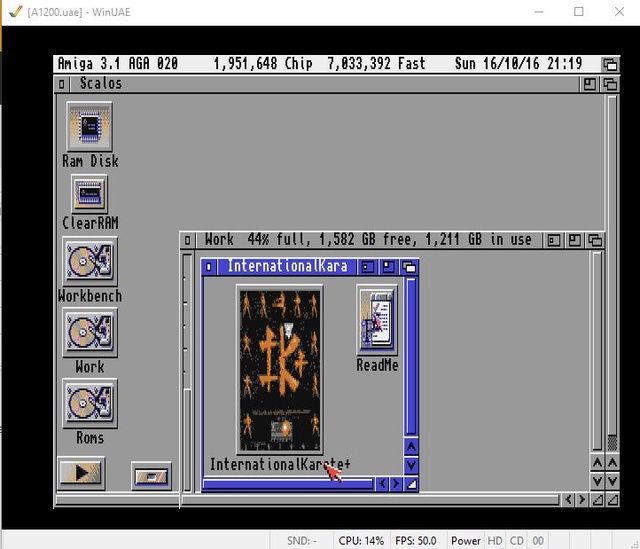Click the FPS: 50.0 status entry
The image size is (640, 549).
416,541
